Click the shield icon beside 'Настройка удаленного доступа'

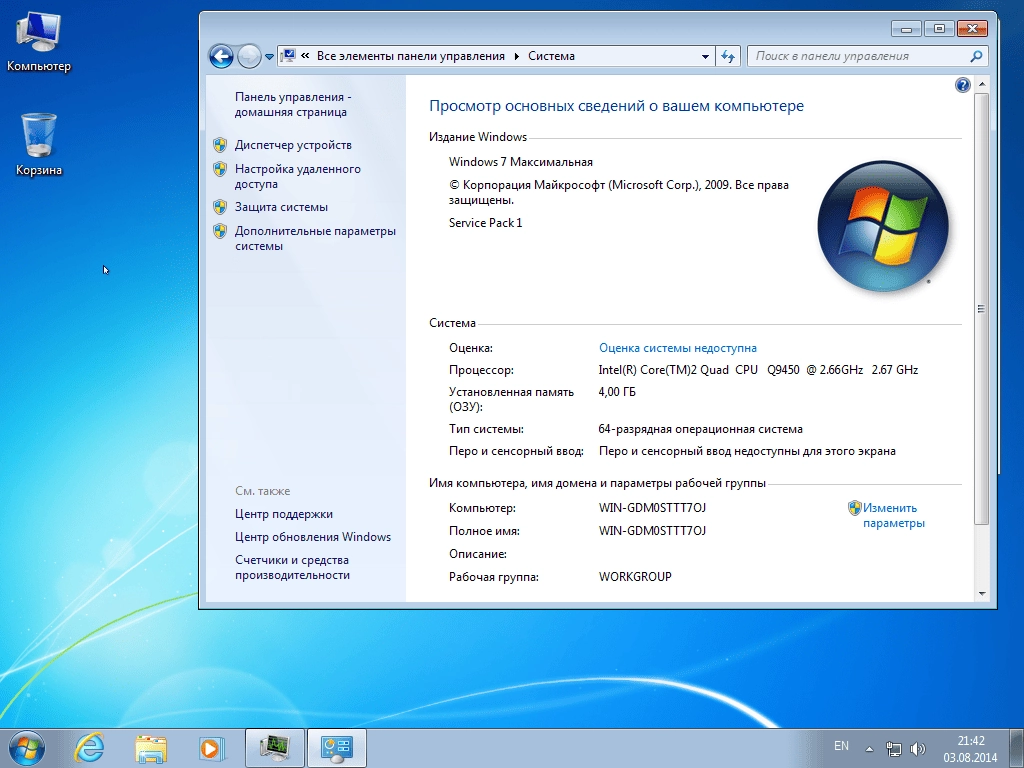[x=220, y=169]
